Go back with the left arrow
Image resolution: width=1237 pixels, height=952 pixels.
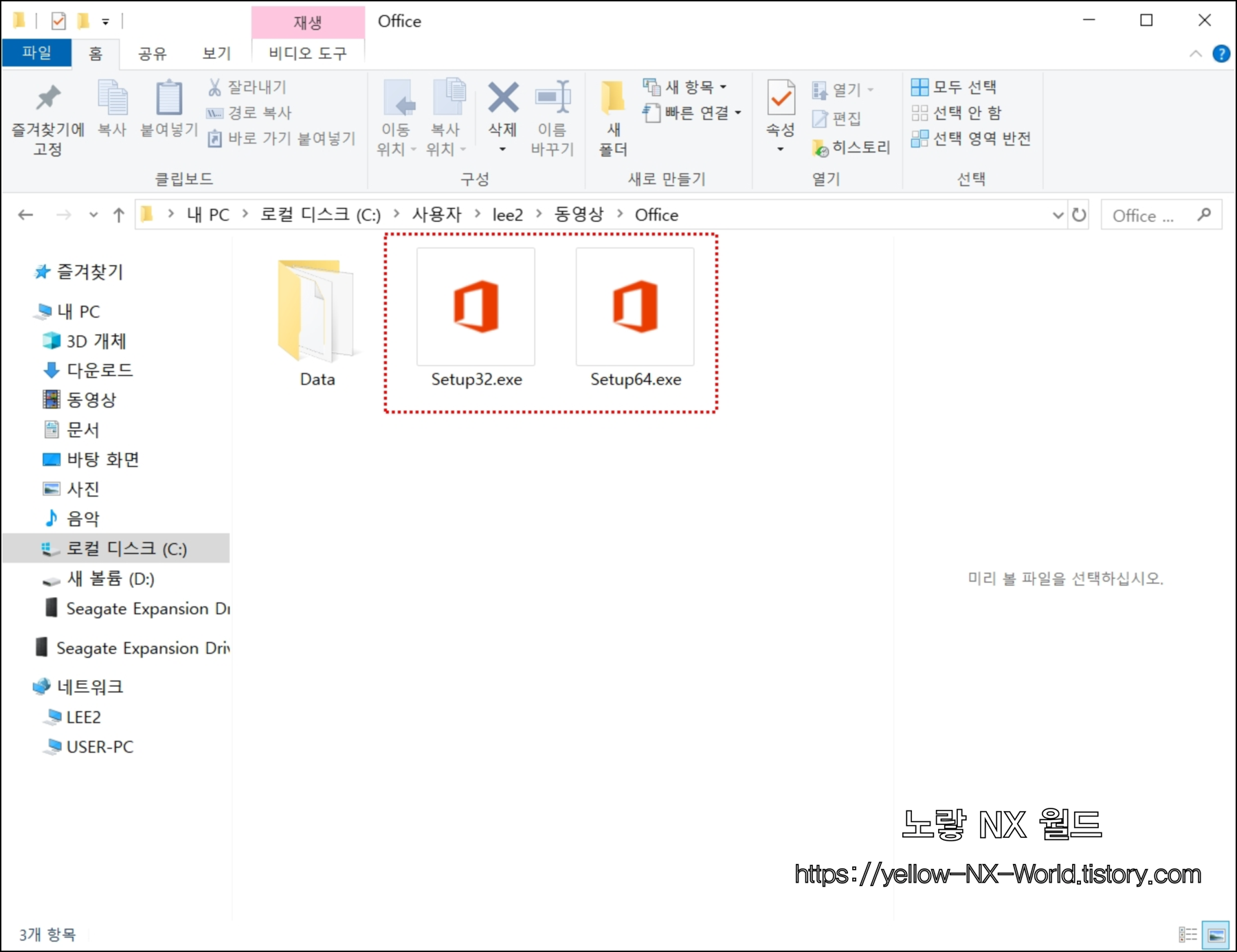(25, 215)
